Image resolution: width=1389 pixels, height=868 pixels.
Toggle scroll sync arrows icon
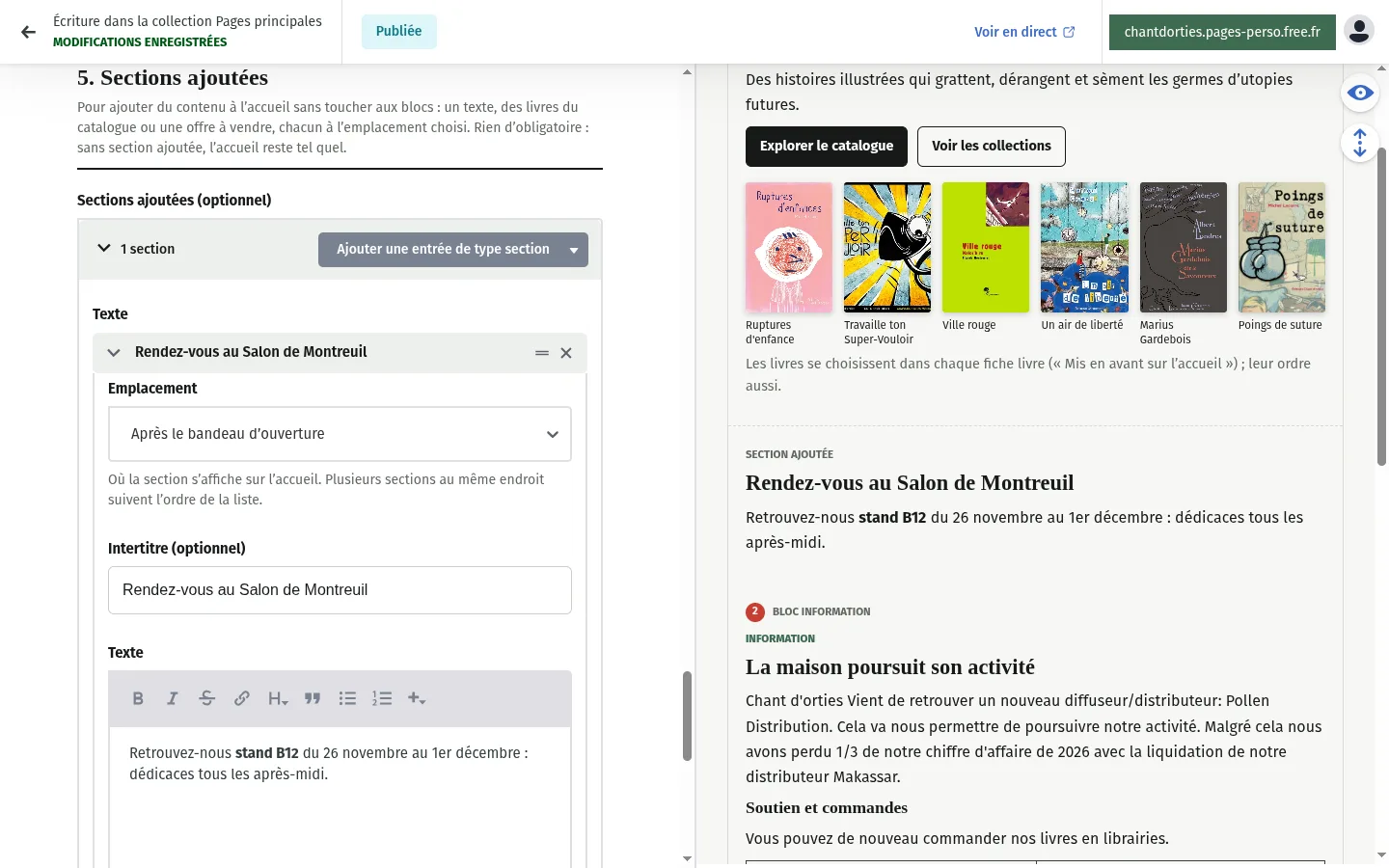tap(1360, 143)
